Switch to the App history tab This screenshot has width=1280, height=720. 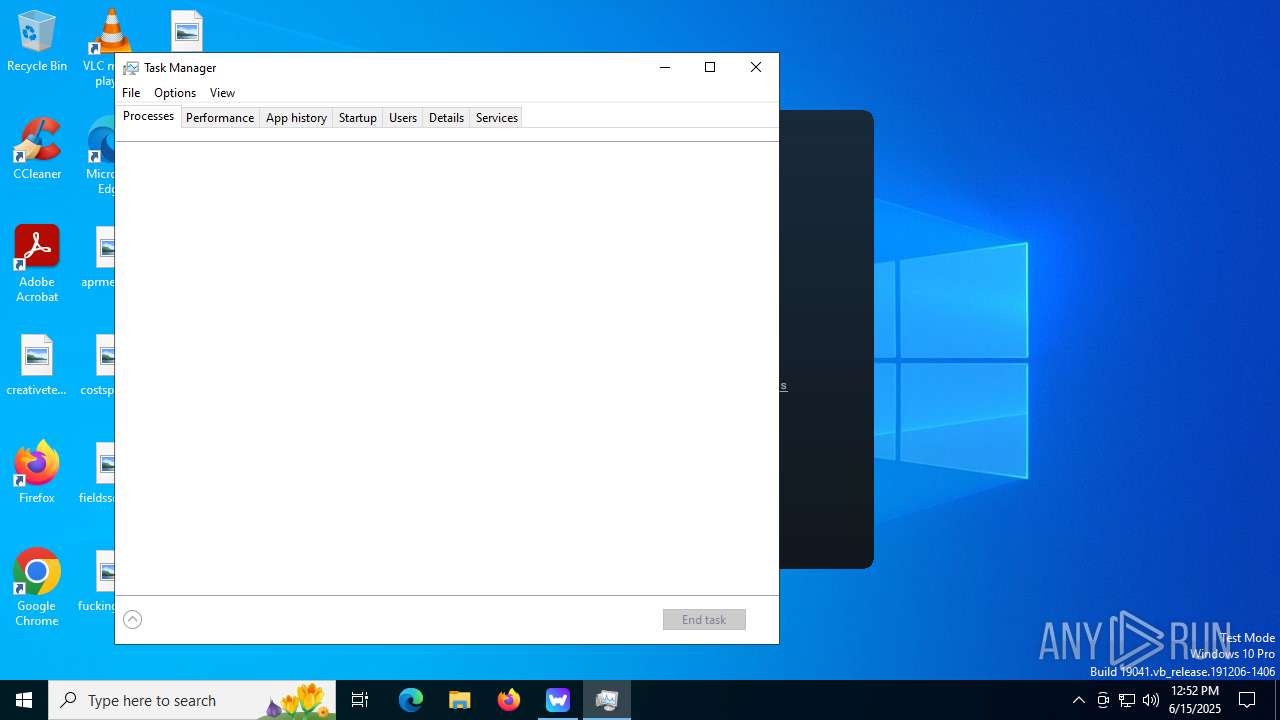[x=296, y=118]
